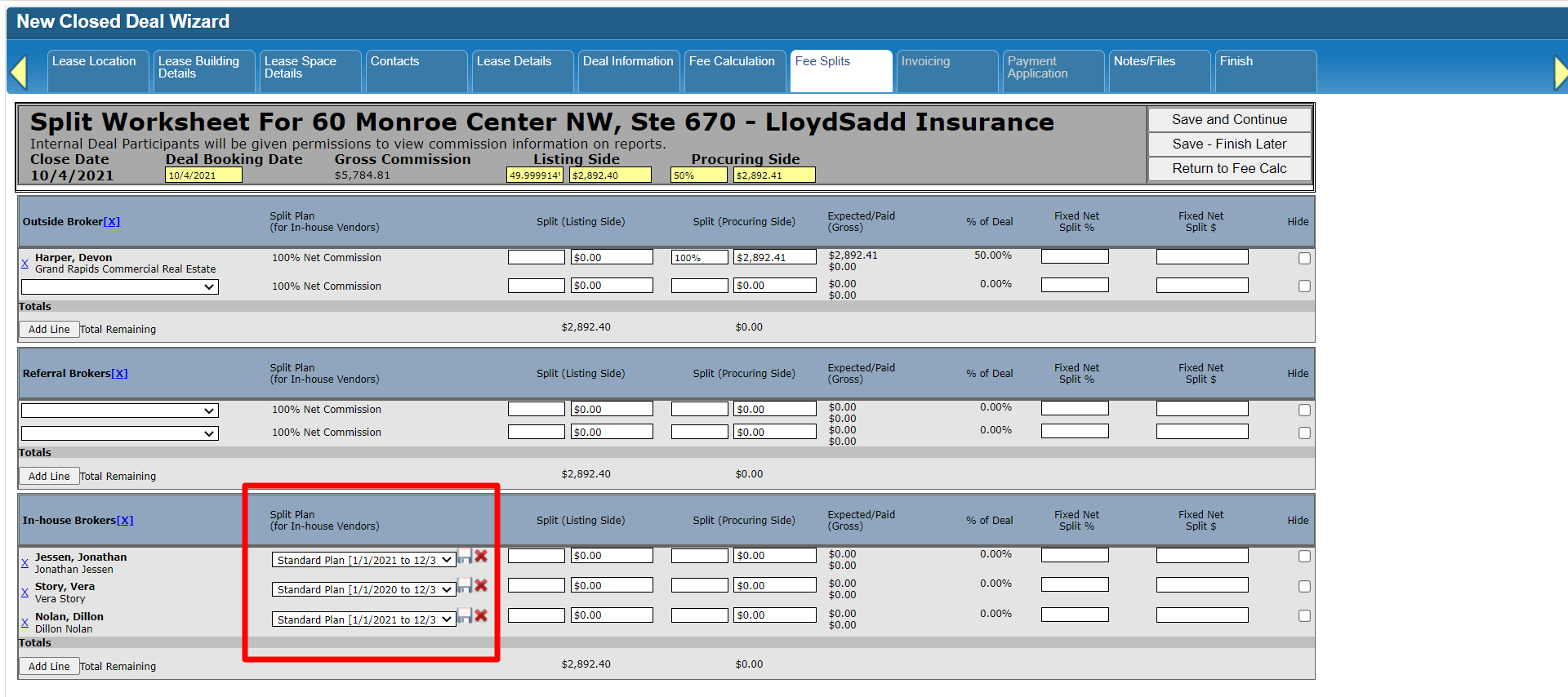Enable Hide checkbox on first Referral Brokers row
Screen dimensions: 1568x697
1304,411
